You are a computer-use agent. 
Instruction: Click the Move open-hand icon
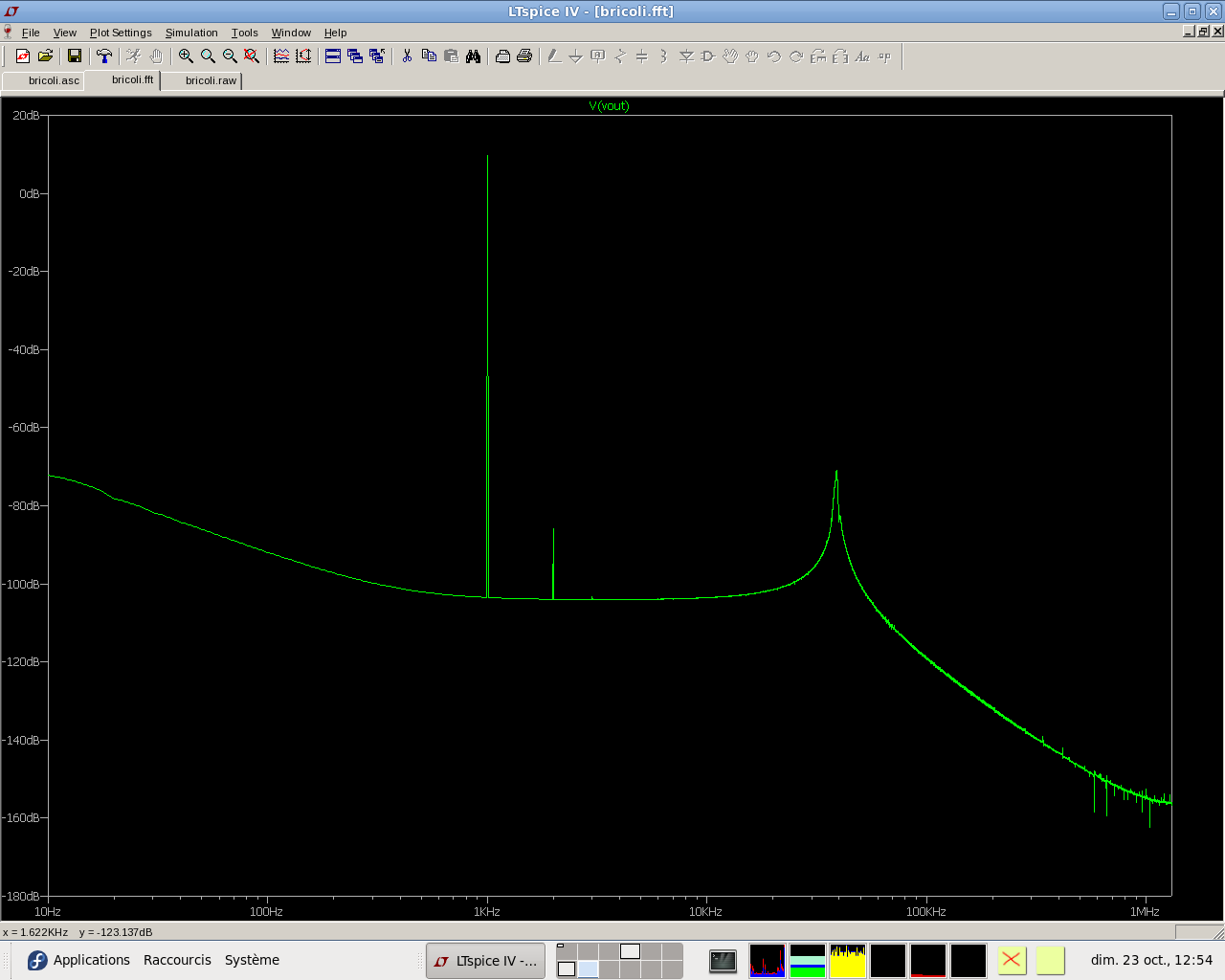[730, 56]
